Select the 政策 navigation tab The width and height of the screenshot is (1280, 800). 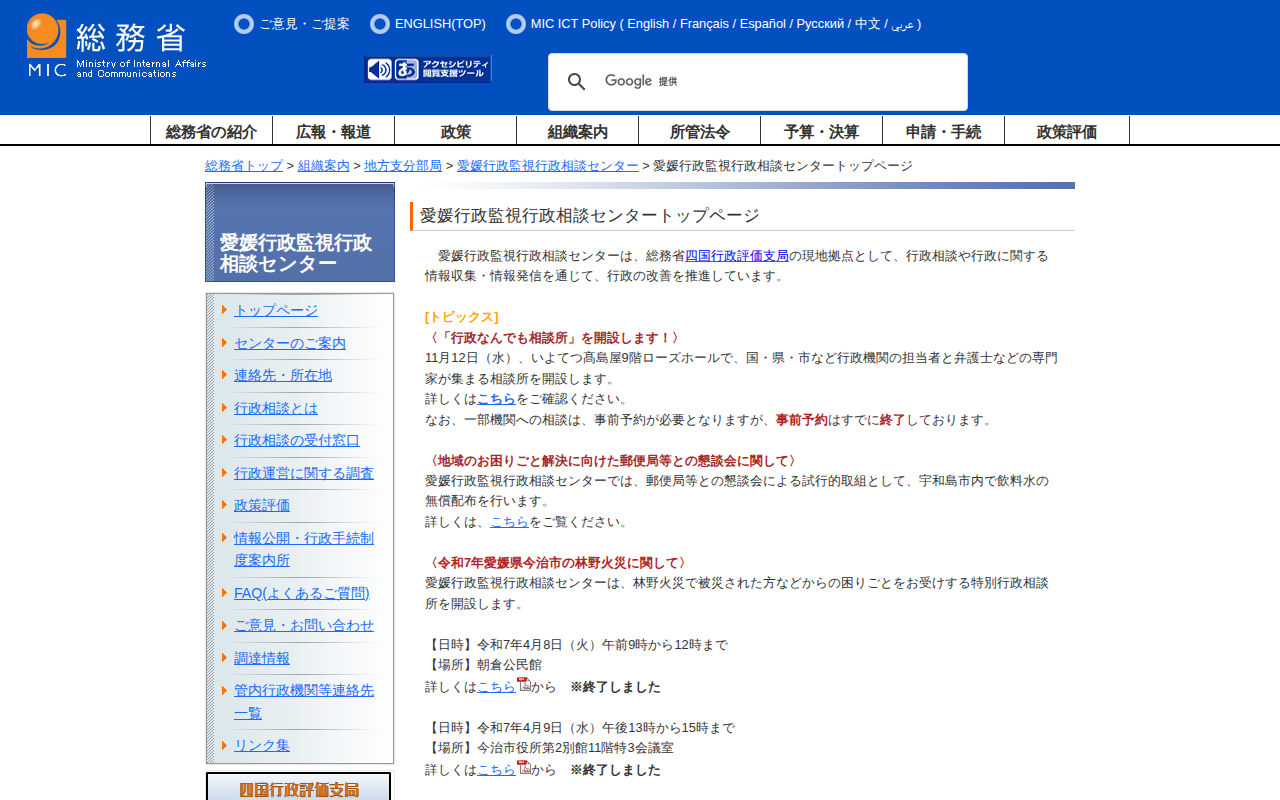click(x=455, y=131)
